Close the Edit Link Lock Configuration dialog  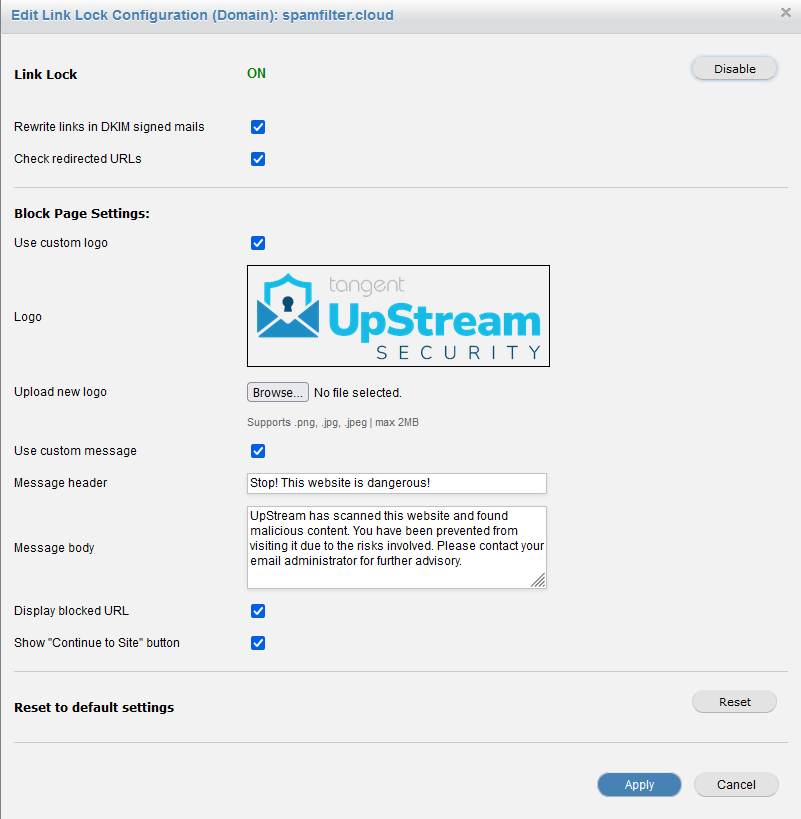(786, 13)
